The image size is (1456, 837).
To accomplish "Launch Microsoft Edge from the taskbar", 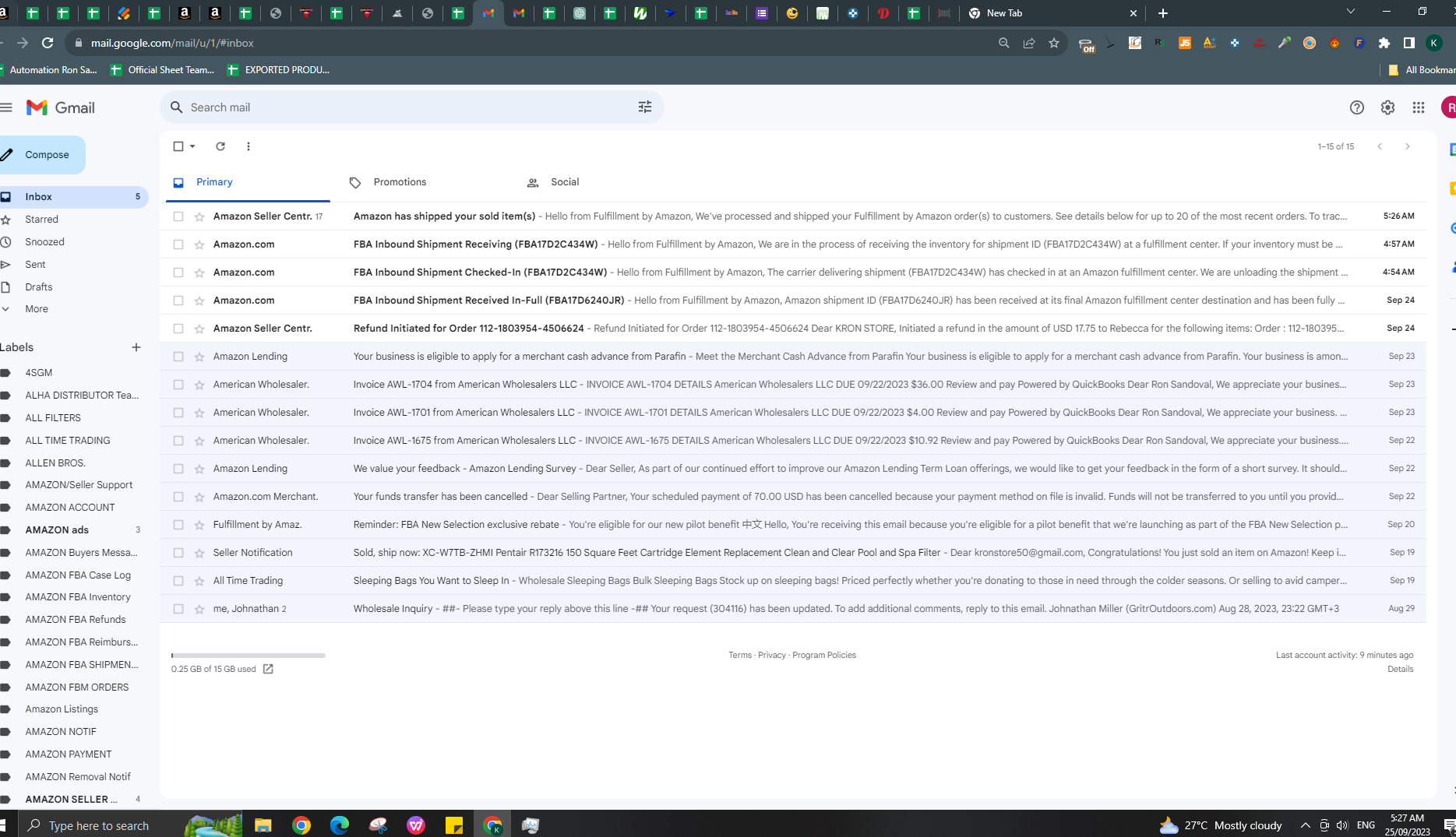I will point(340,825).
